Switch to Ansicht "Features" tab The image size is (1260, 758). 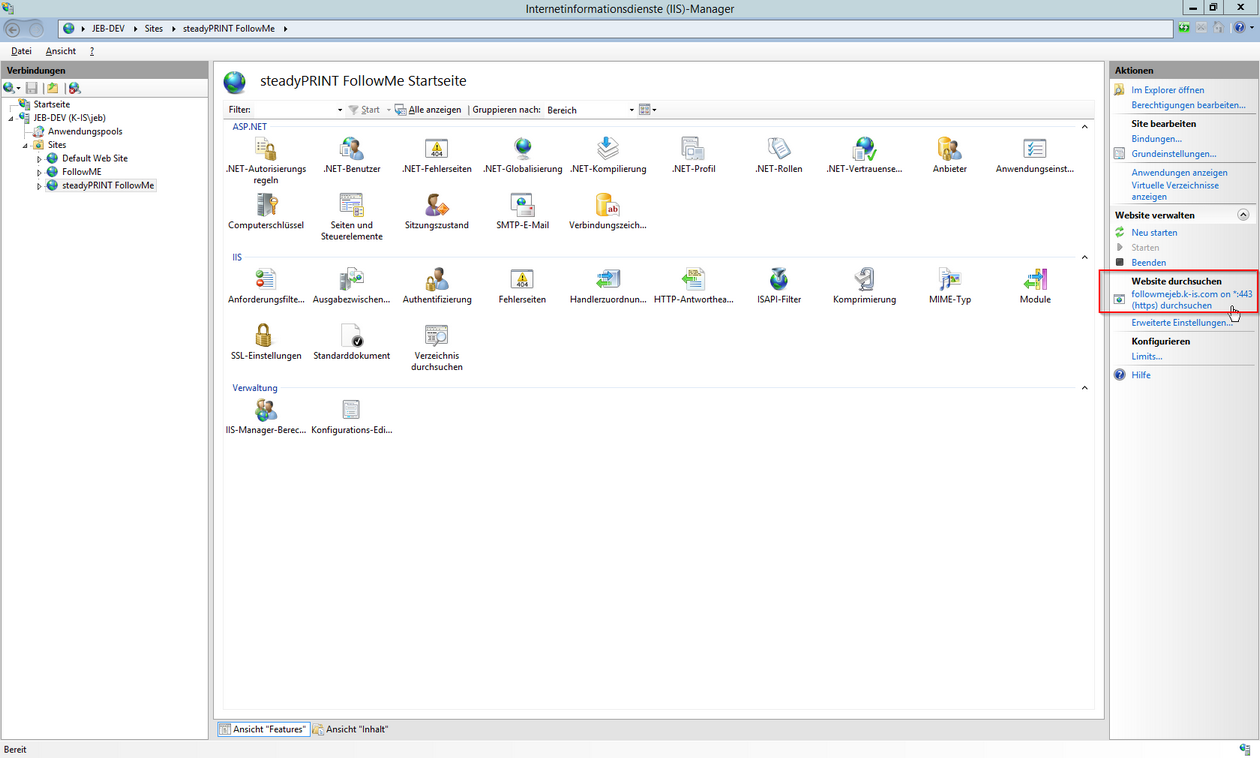[264, 729]
